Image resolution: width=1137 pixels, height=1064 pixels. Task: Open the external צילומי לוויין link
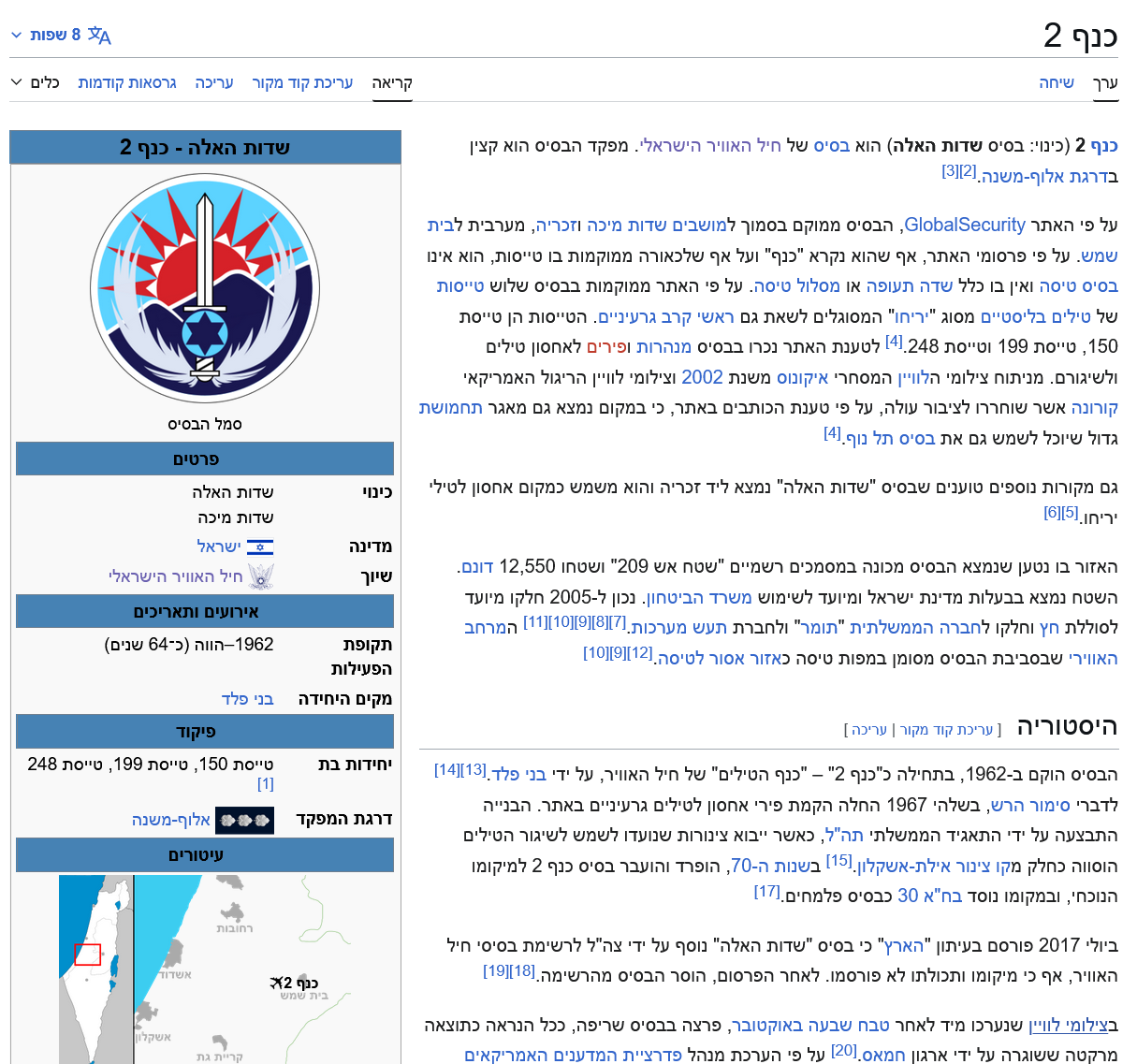(1068, 1026)
